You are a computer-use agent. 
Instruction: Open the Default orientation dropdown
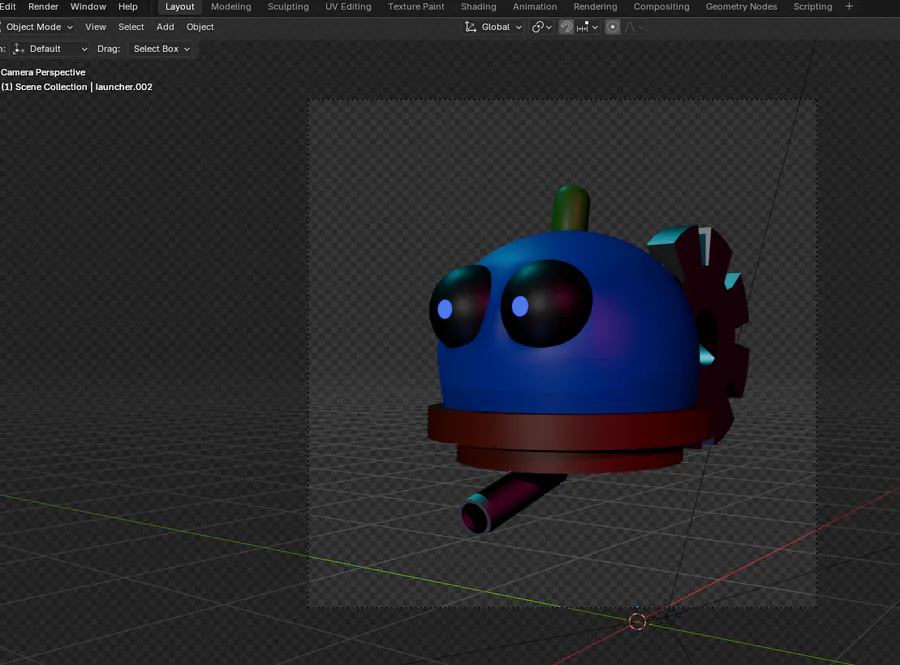point(50,49)
